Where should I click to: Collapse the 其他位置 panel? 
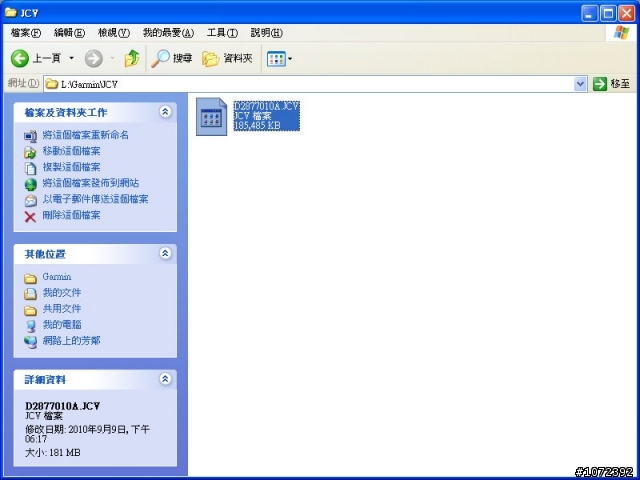165,253
